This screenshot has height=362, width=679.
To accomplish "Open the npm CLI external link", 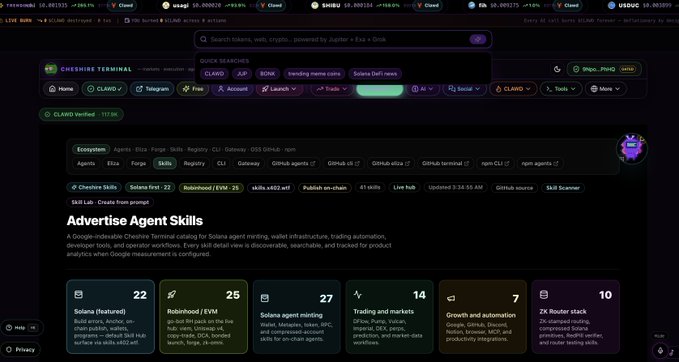I will [495, 164].
